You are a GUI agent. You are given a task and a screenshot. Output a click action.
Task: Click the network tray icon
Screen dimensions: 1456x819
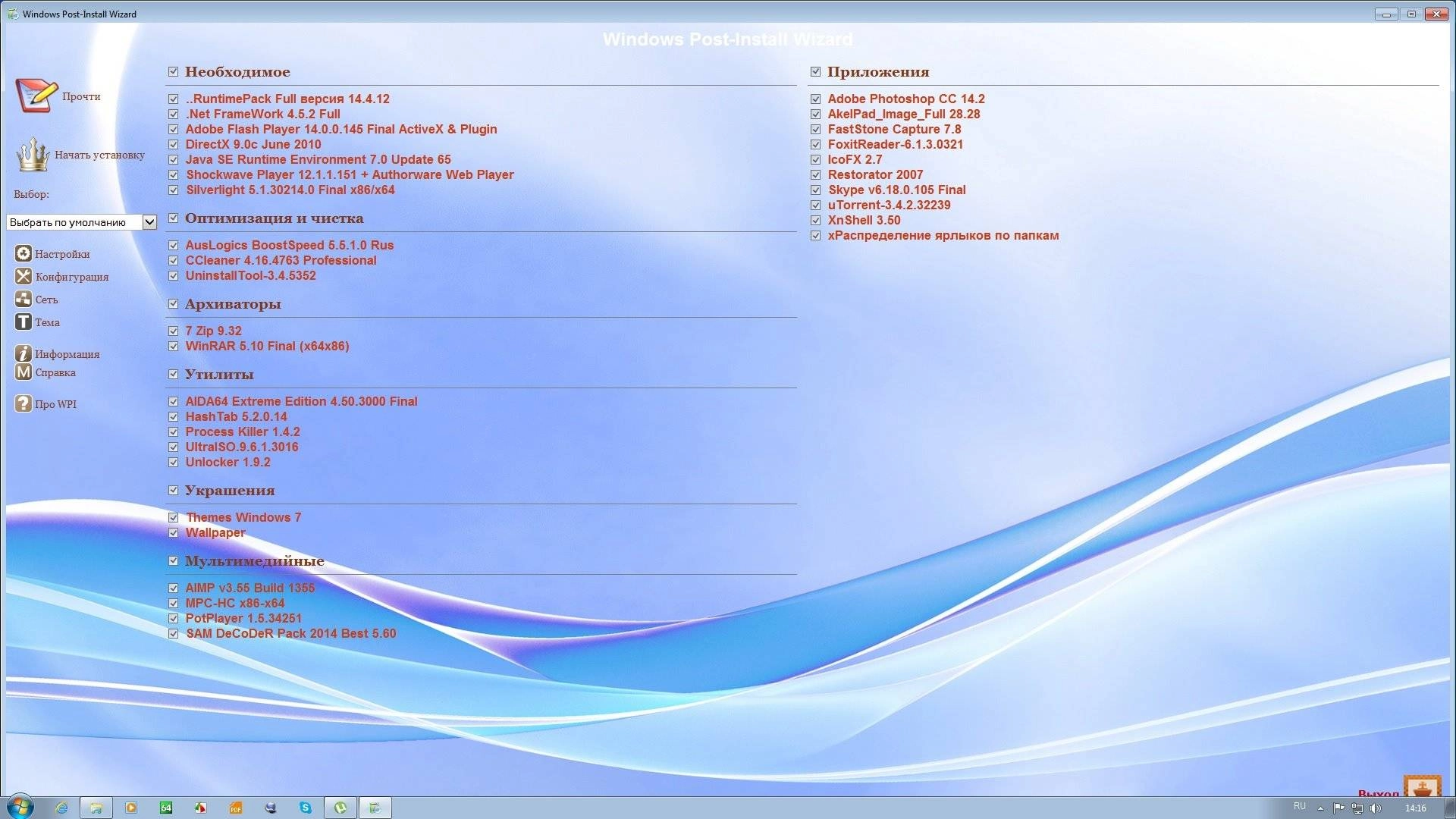click(x=1357, y=808)
